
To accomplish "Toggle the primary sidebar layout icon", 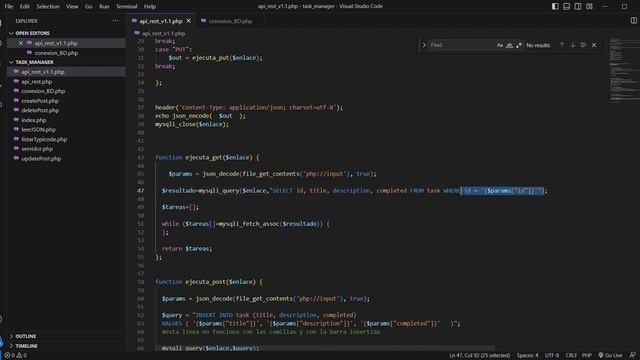I will [x=555, y=6].
